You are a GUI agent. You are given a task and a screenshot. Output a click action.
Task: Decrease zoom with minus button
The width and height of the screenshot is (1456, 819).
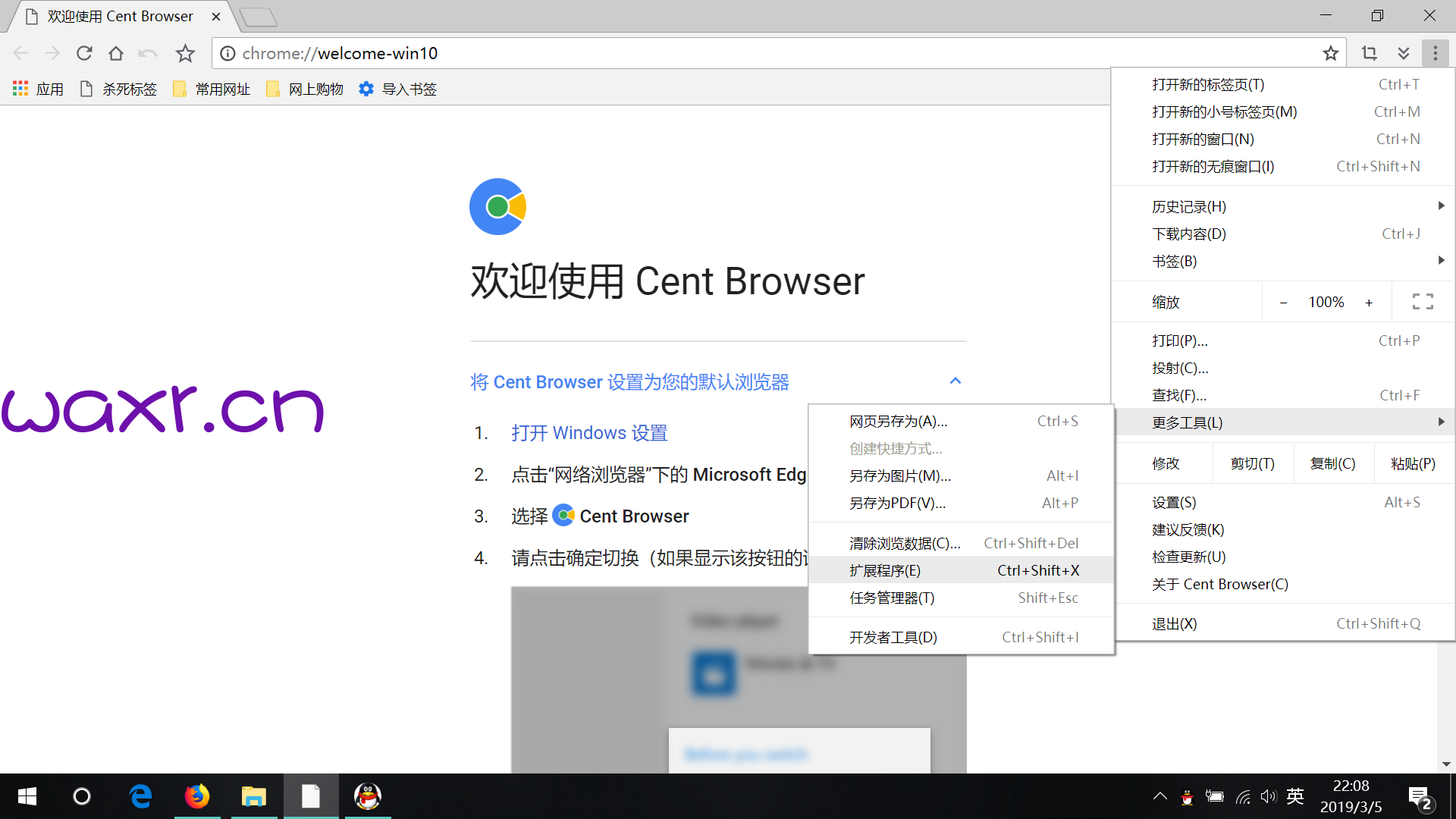point(1283,303)
